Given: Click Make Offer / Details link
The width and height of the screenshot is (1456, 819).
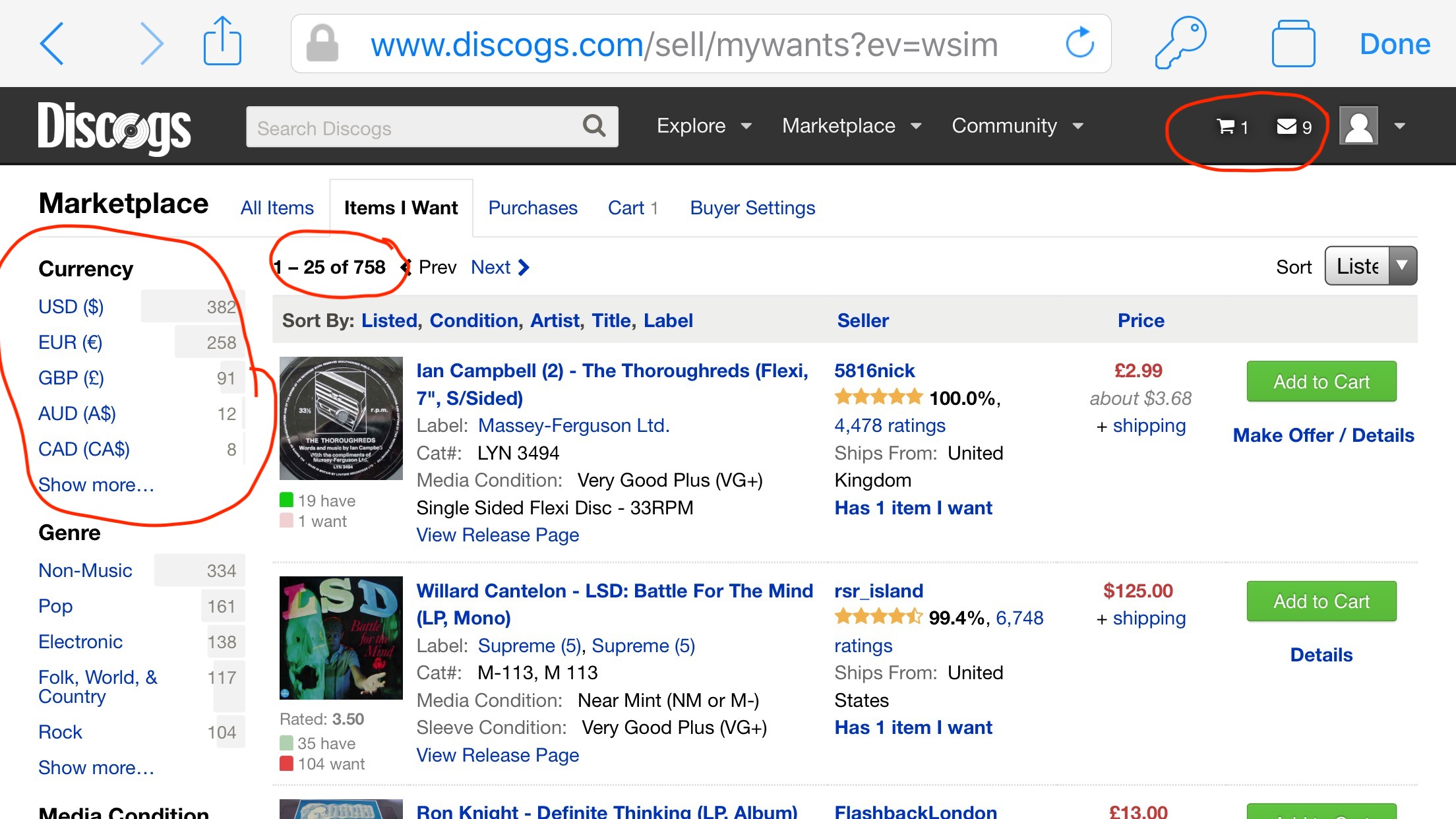Looking at the screenshot, I should click(x=1323, y=435).
